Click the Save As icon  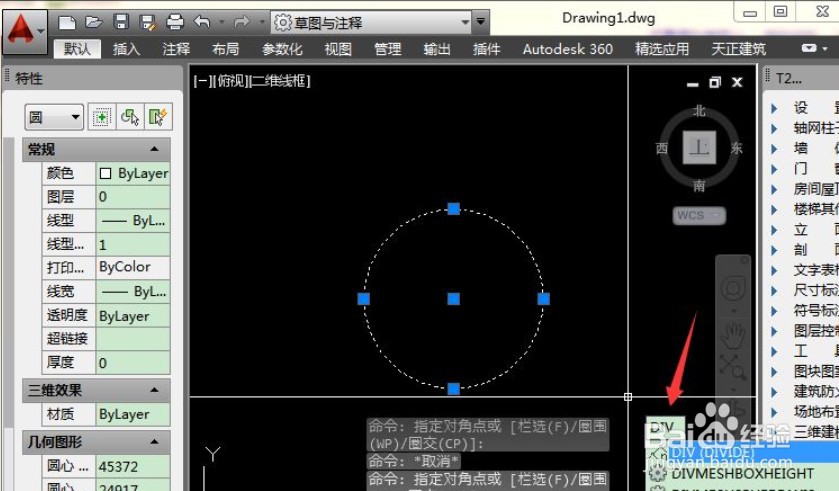point(147,22)
